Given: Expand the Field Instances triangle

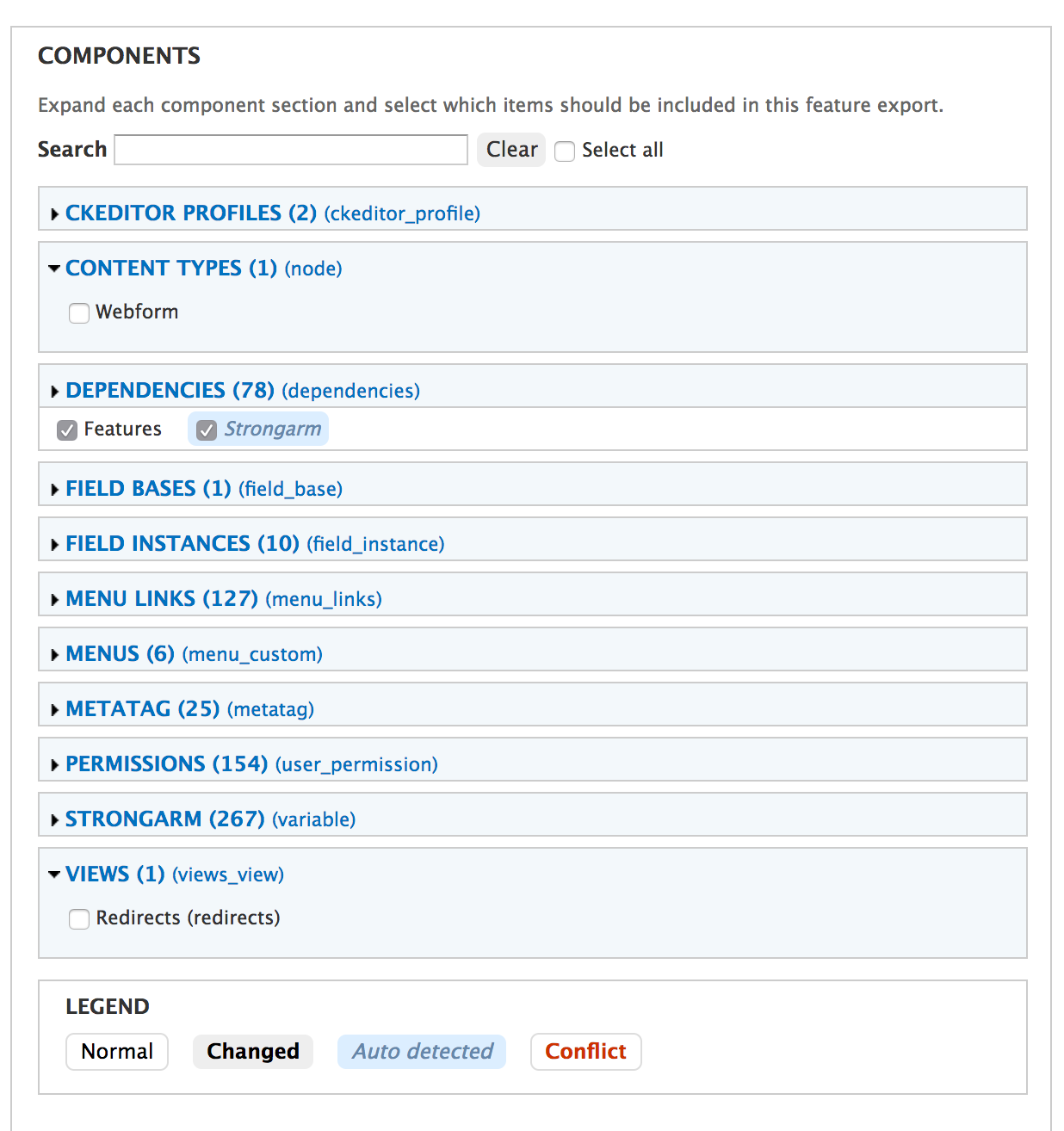Looking at the screenshot, I should tap(55, 544).
